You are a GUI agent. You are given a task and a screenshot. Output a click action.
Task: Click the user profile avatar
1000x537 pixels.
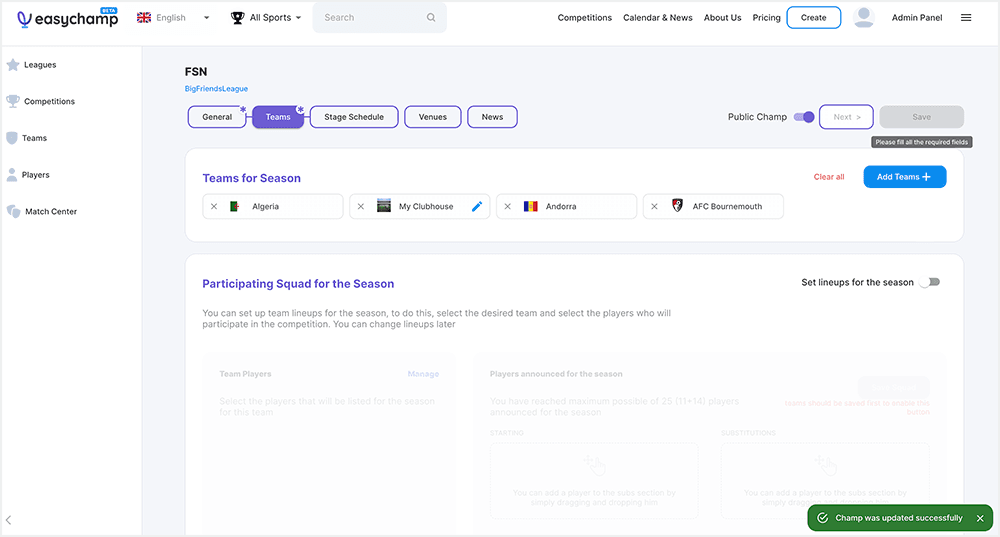coord(864,18)
